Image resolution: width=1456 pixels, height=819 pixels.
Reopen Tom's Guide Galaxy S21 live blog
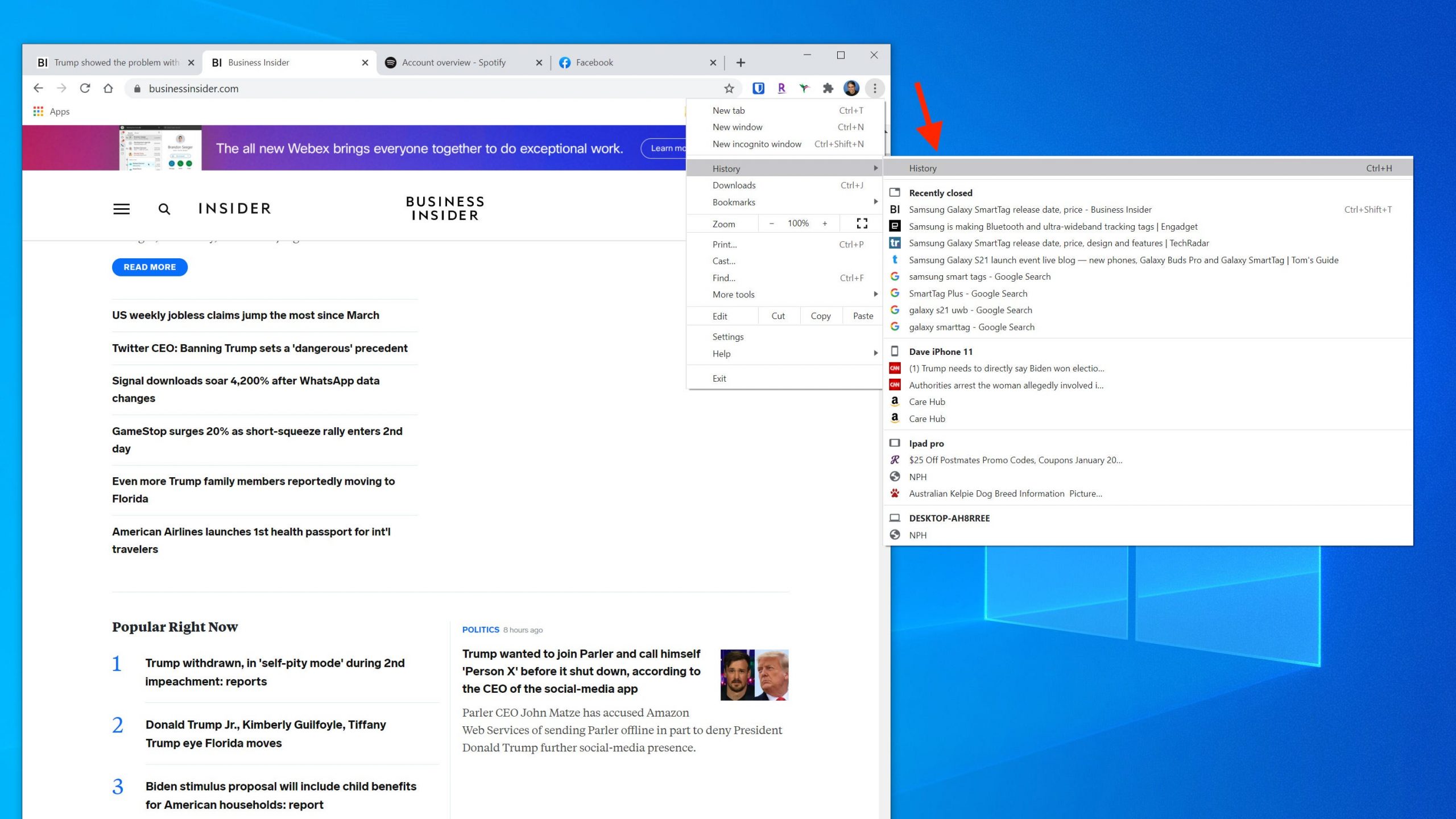click(1148, 260)
